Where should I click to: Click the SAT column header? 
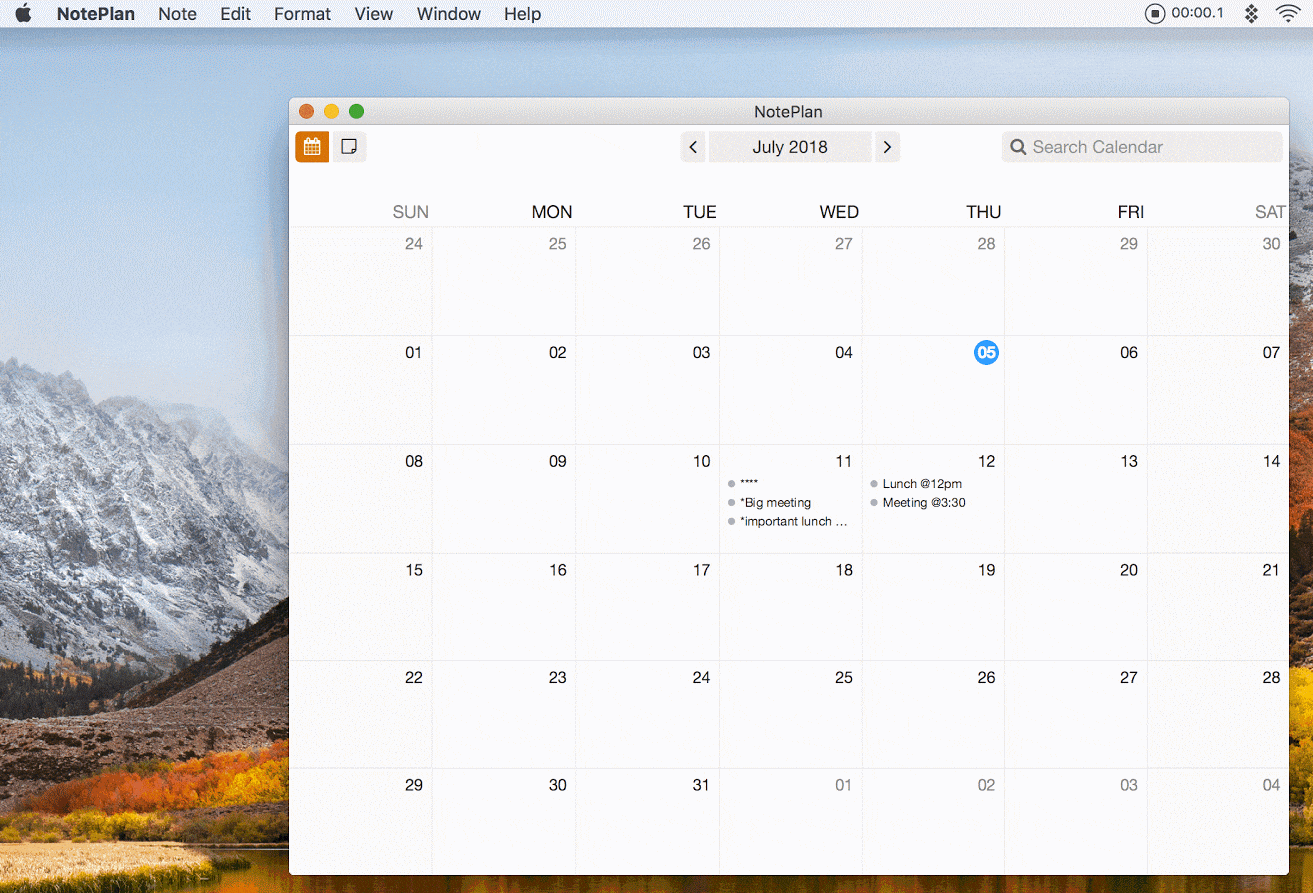pos(1270,212)
